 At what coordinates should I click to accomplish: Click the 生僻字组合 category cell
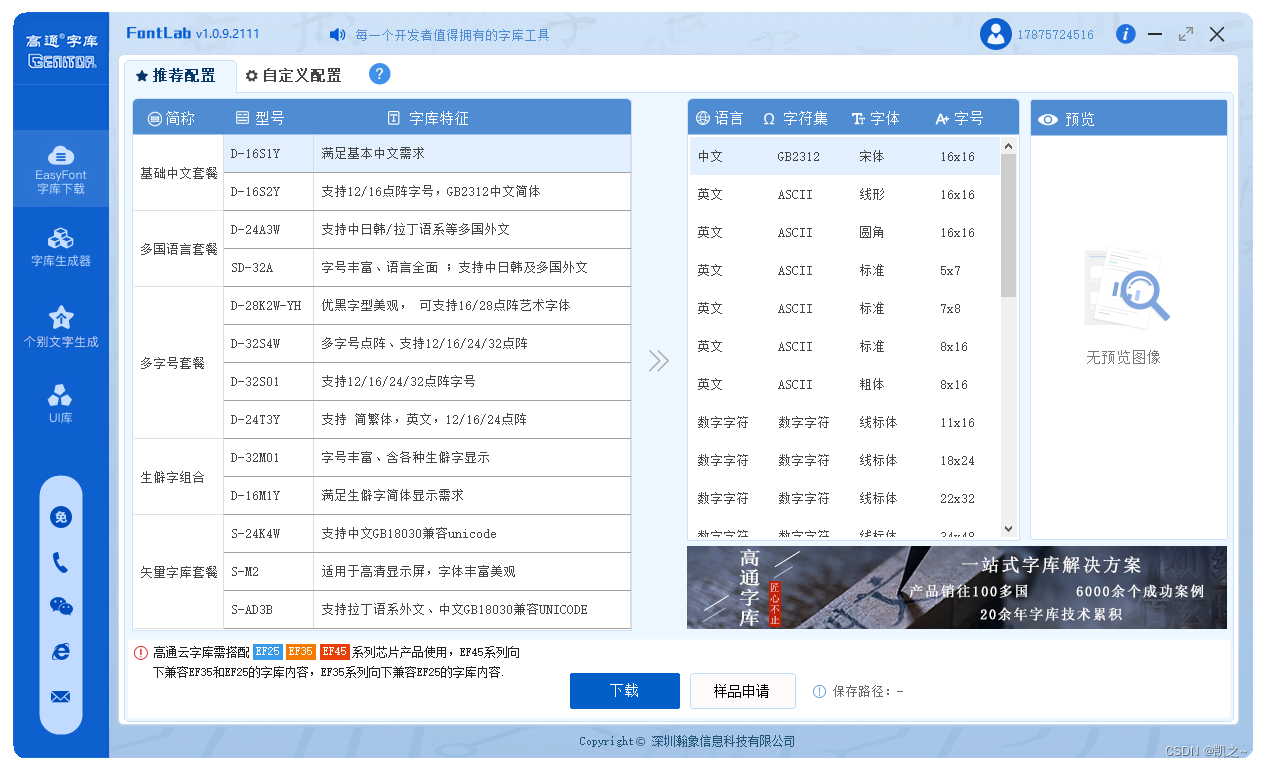click(179, 477)
